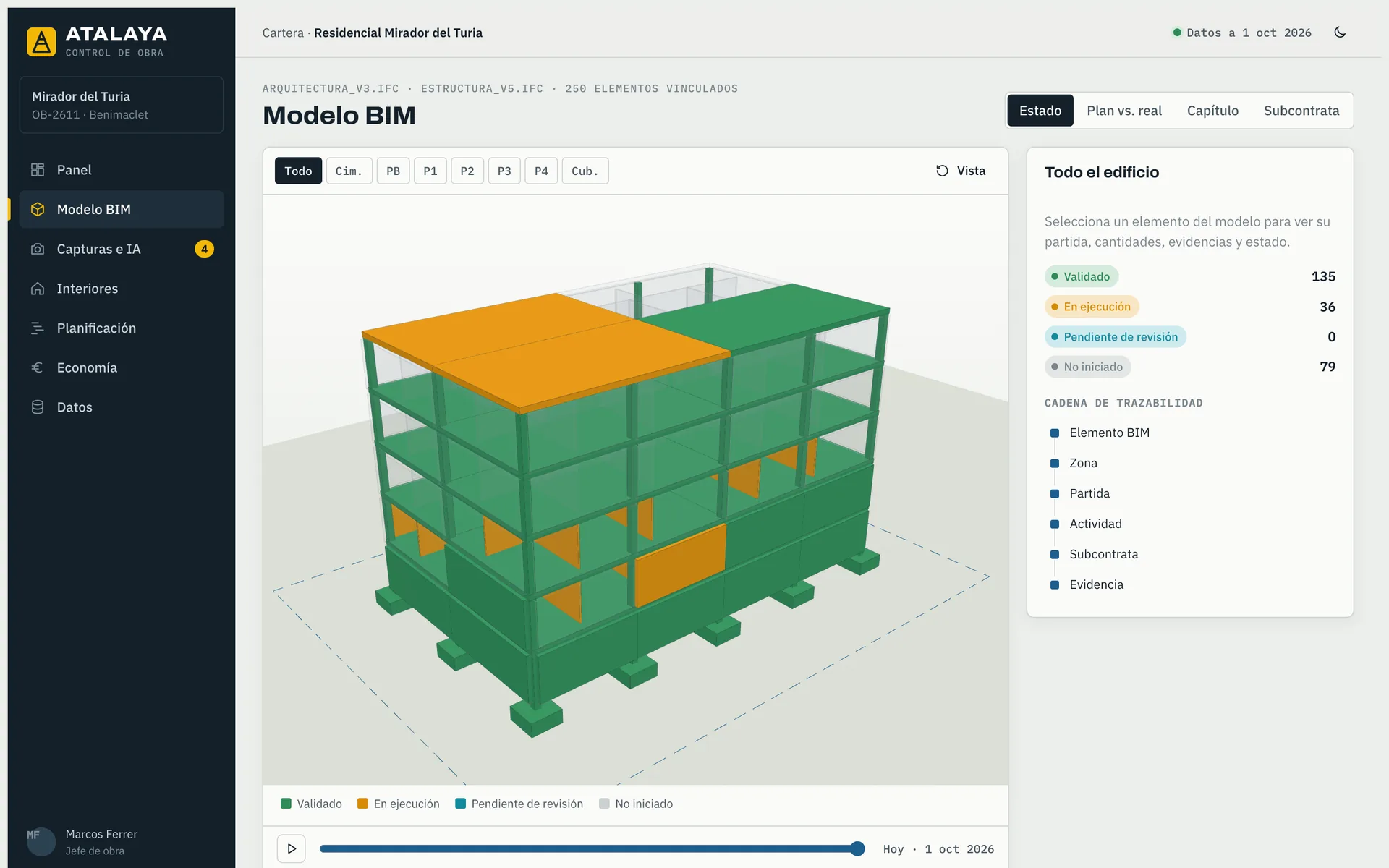Switch to Plan vs. real tab
The height and width of the screenshot is (868, 1389).
pyautogui.click(x=1124, y=111)
